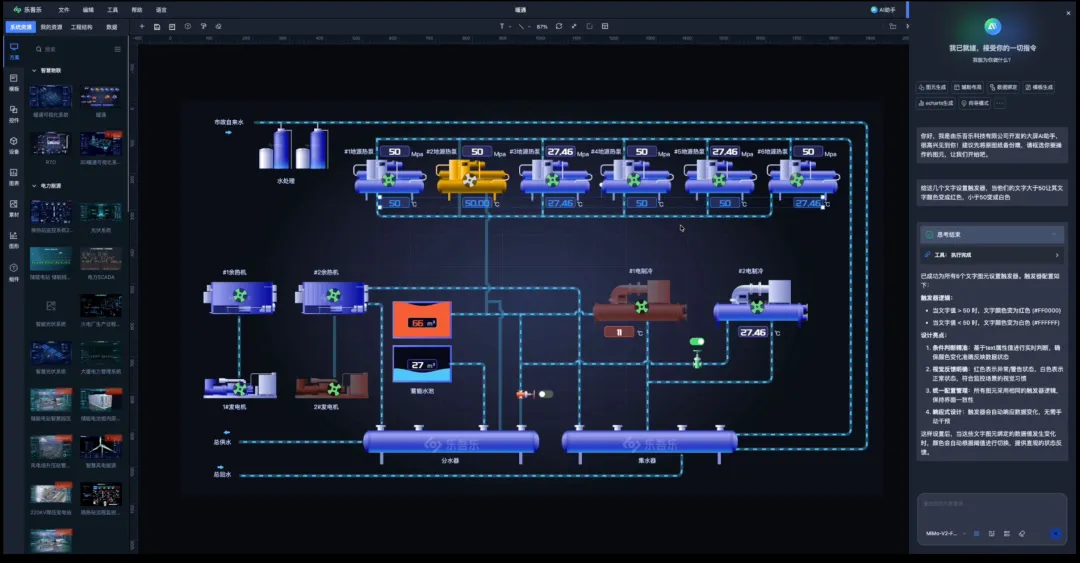Select the text tool T icon
The image size is (1080, 563).
(501, 26)
